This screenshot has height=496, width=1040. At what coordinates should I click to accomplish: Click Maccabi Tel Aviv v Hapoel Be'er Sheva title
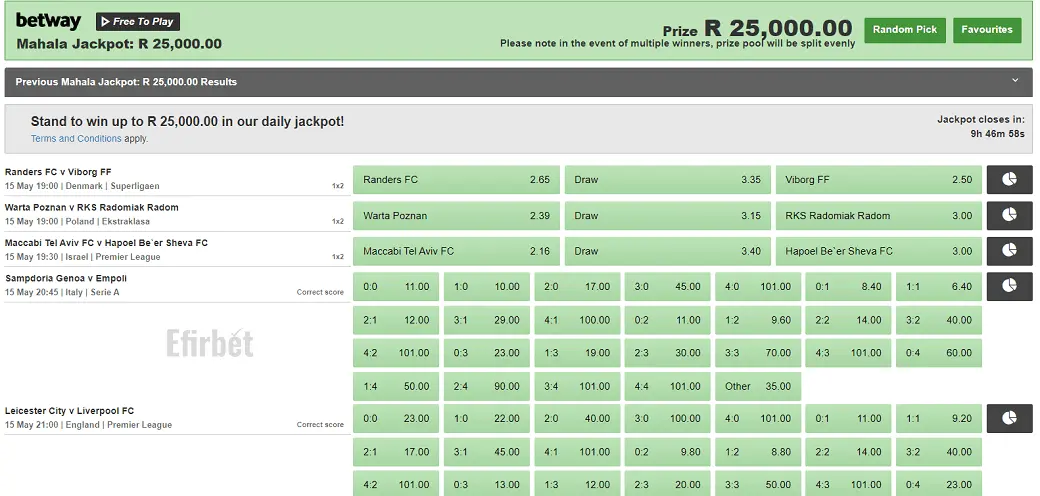point(106,243)
